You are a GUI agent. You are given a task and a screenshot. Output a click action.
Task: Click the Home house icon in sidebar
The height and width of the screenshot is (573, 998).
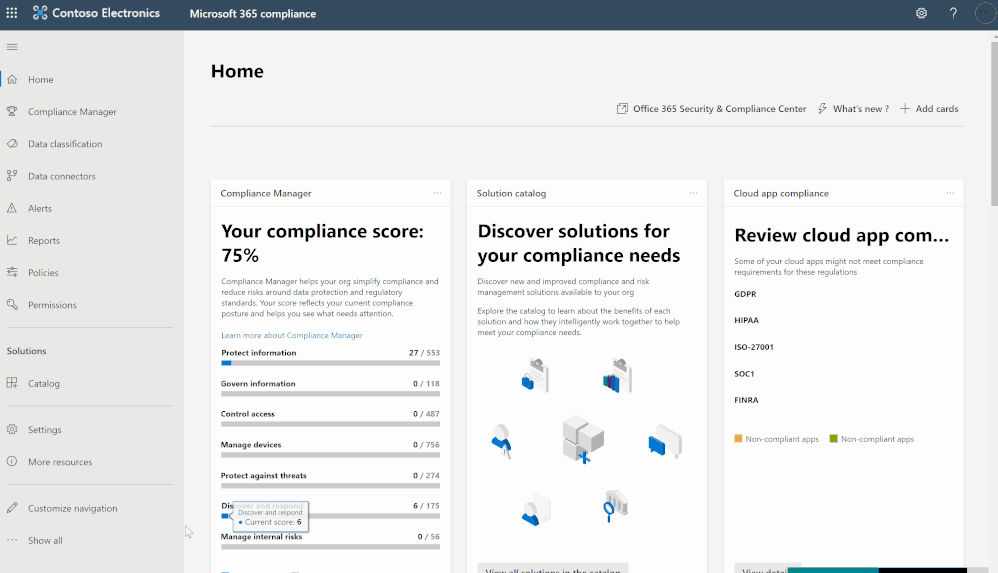click(12, 79)
